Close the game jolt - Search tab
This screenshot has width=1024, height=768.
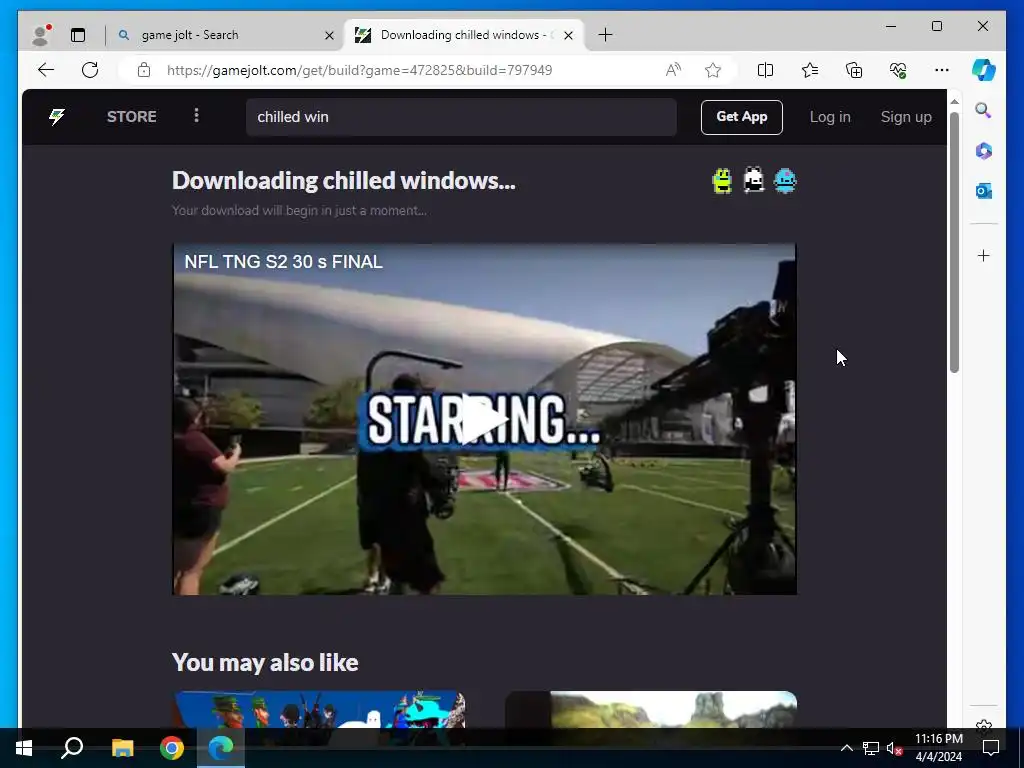(330, 35)
